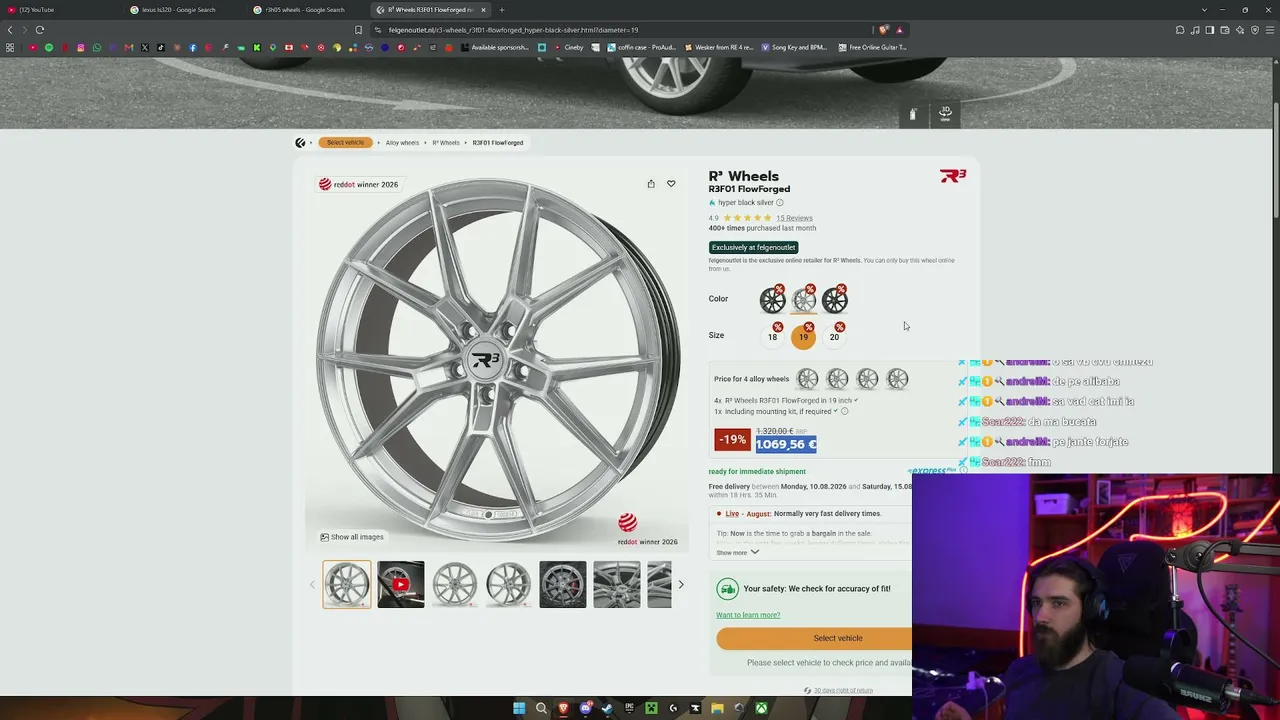Click Show all images button
Viewport: 1280px width, 720px height.
pyautogui.click(x=352, y=537)
